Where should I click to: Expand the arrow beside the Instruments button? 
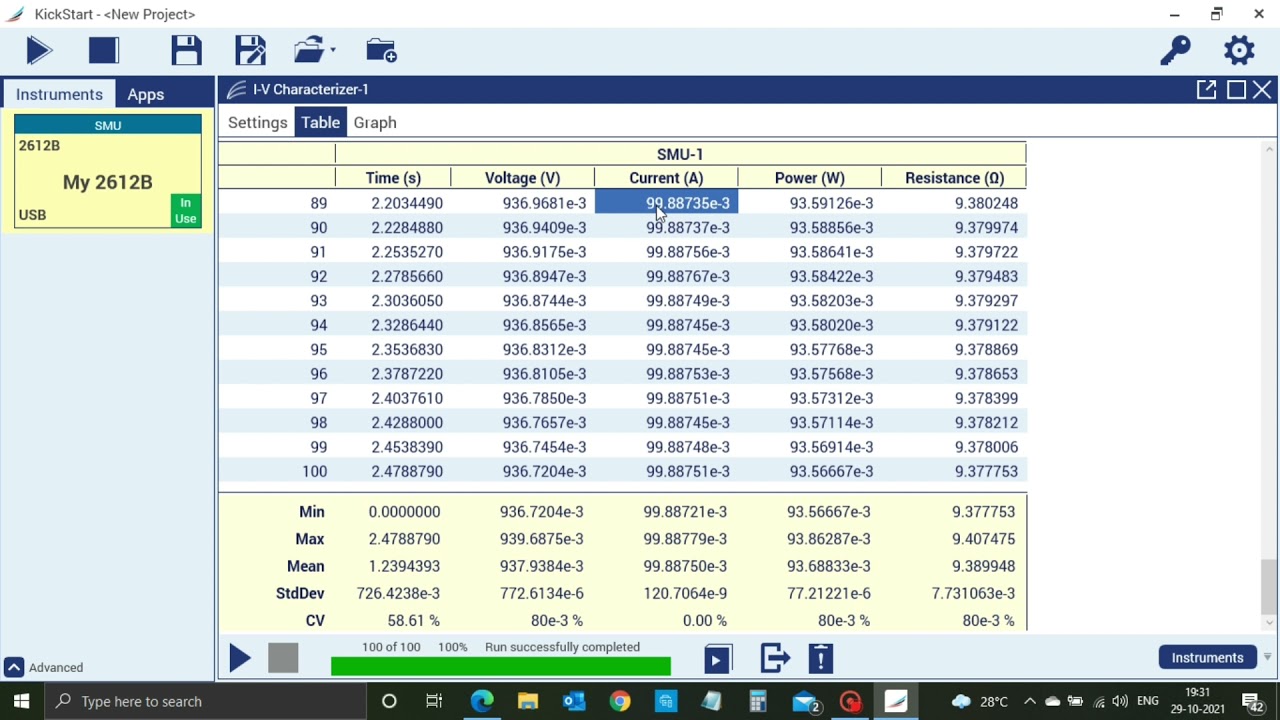point(1267,657)
